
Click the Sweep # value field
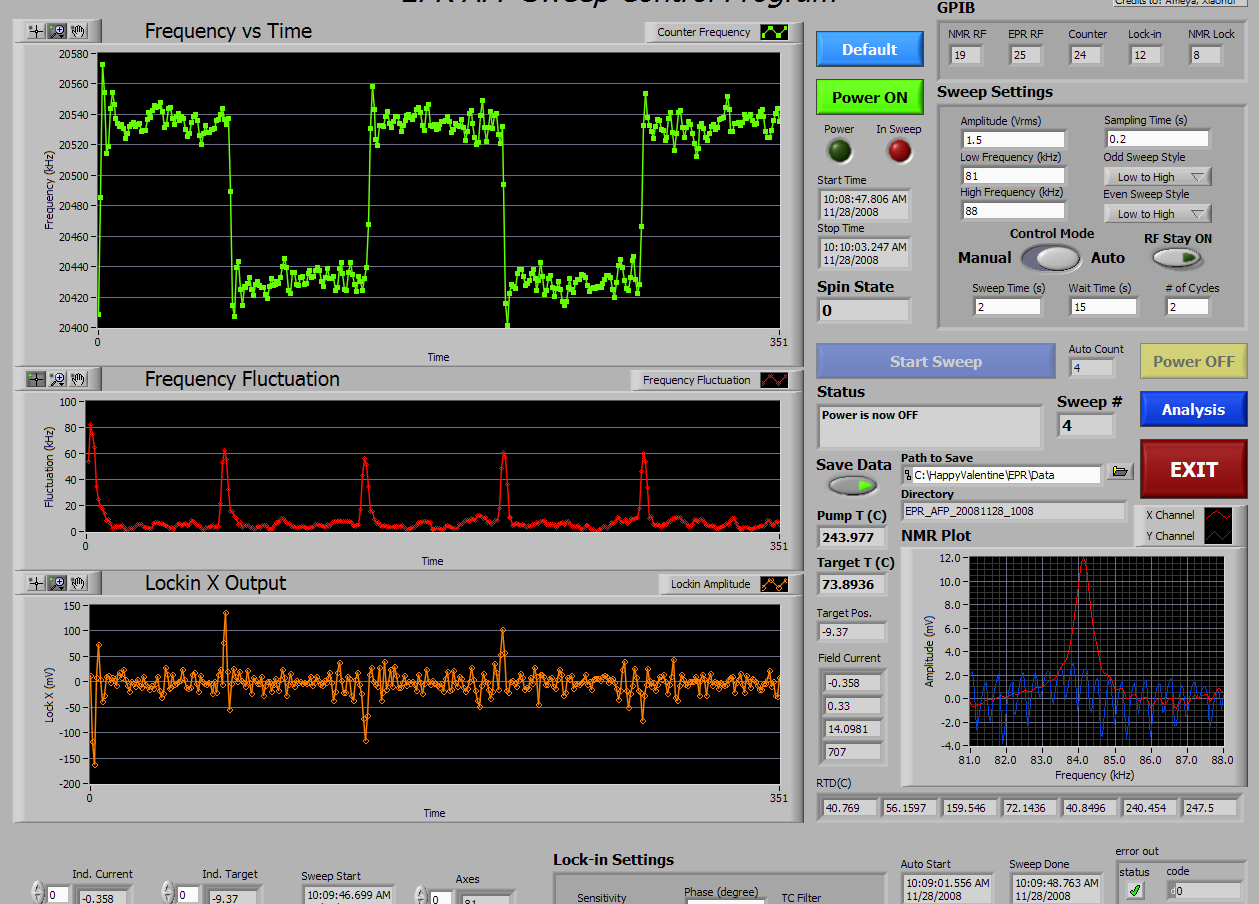pyautogui.click(x=1086, y=425)
